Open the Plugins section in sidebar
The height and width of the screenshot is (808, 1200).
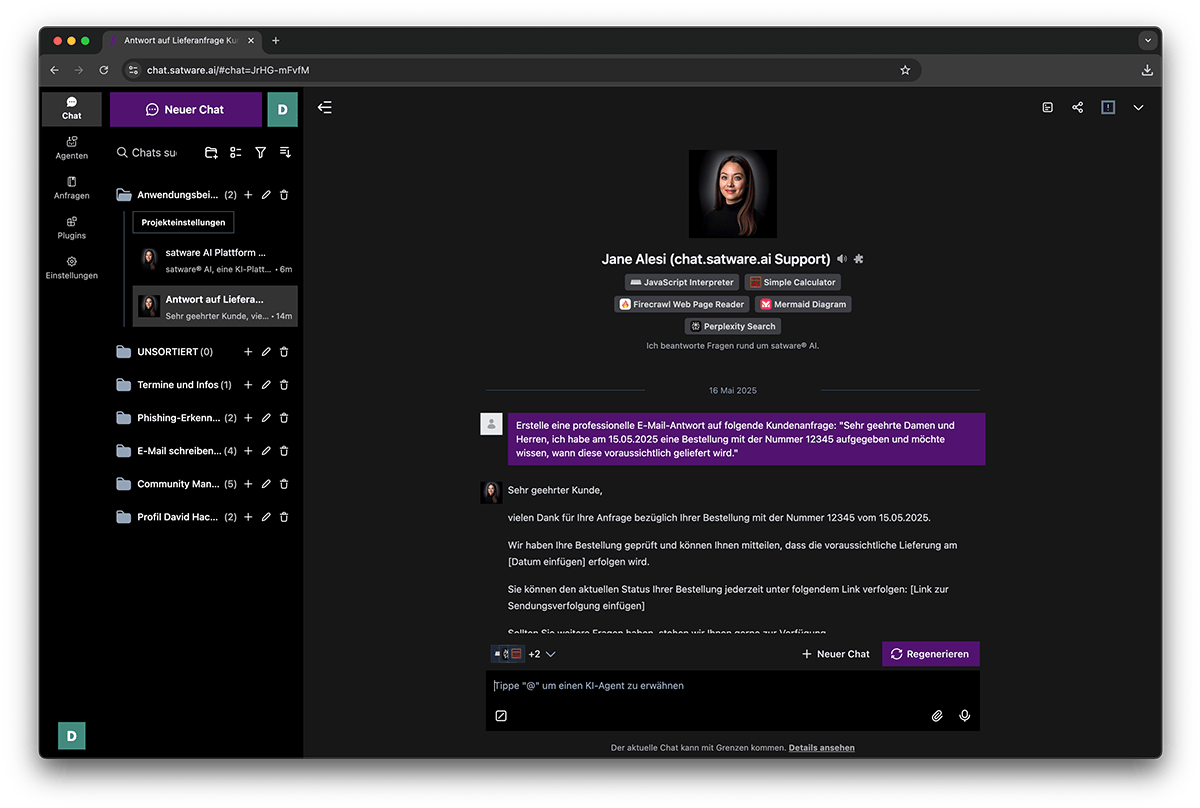(x=72, y=228)
